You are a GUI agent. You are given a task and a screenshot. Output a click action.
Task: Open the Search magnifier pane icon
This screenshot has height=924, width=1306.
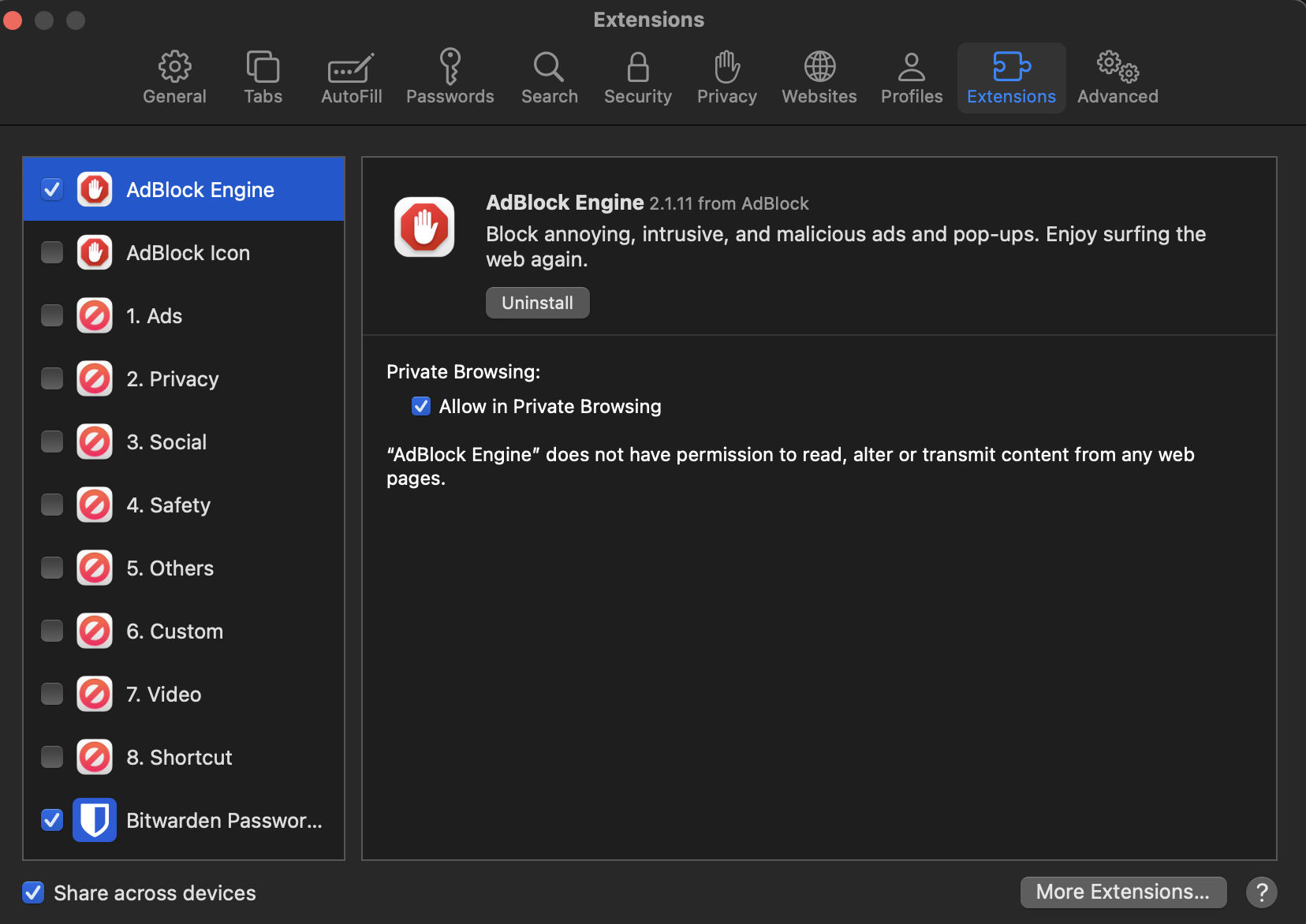pyautogui.click(x=549, y=67)
